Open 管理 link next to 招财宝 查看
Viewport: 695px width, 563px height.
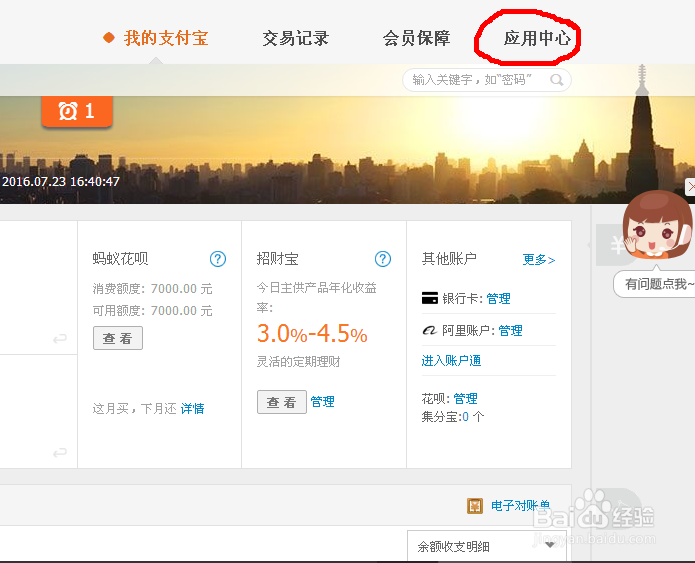point(322,402)
